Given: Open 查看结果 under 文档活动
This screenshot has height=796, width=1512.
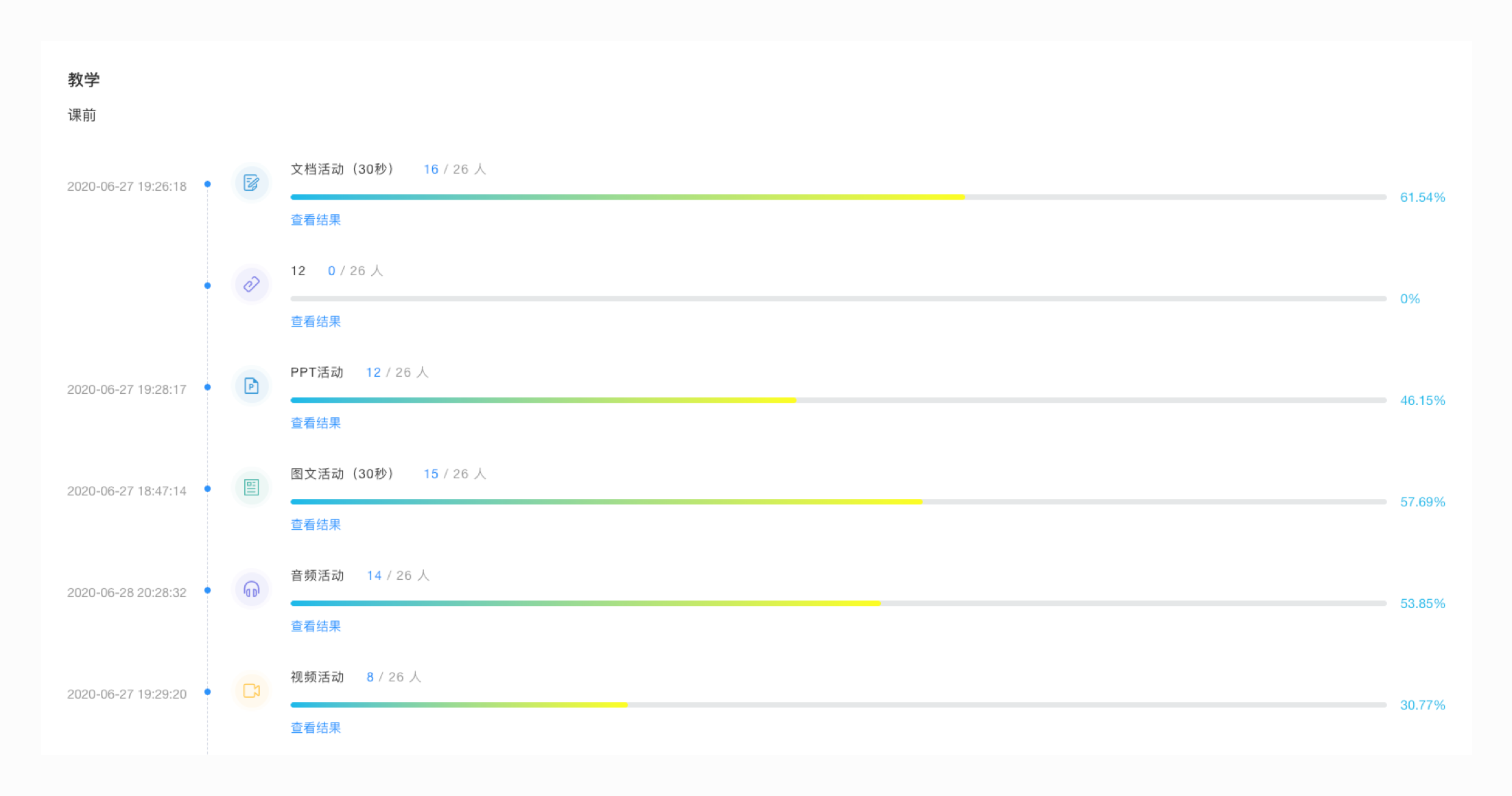Looking at the screenshot, I should (316, 220).
